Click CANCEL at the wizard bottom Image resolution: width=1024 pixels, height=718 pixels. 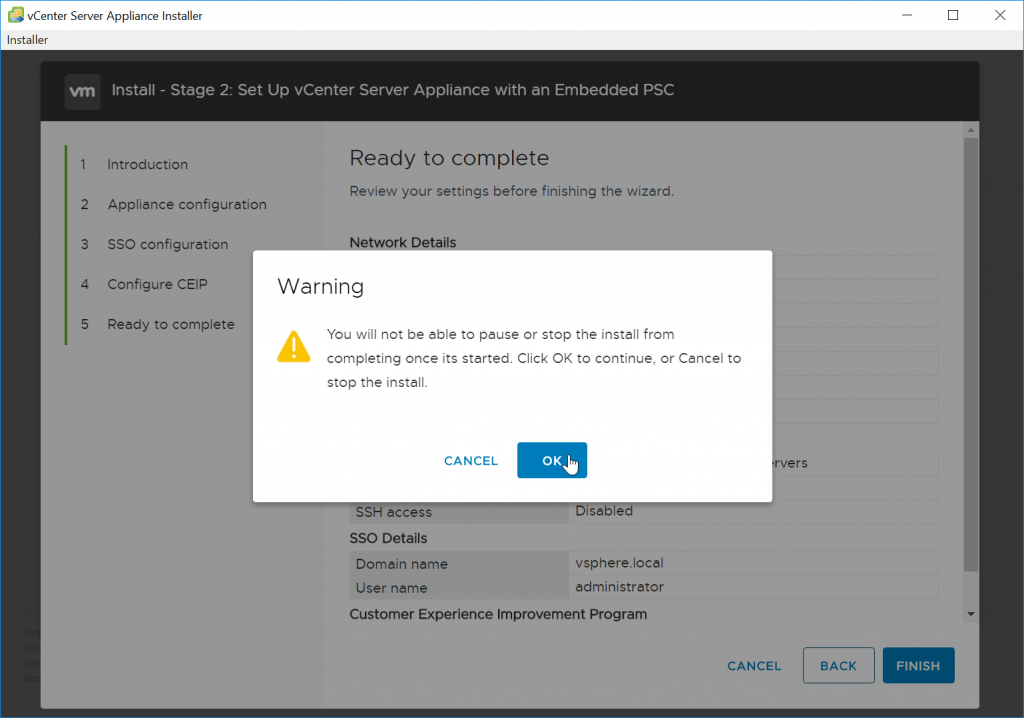pyautogui.click(x=754, y=666)
